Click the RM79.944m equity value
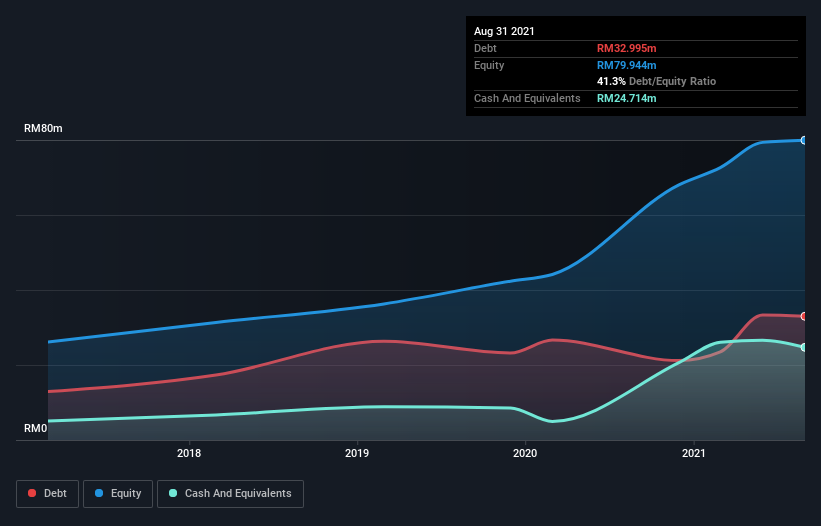The width and height of the screenshot is (821, 526). [627, 65]
